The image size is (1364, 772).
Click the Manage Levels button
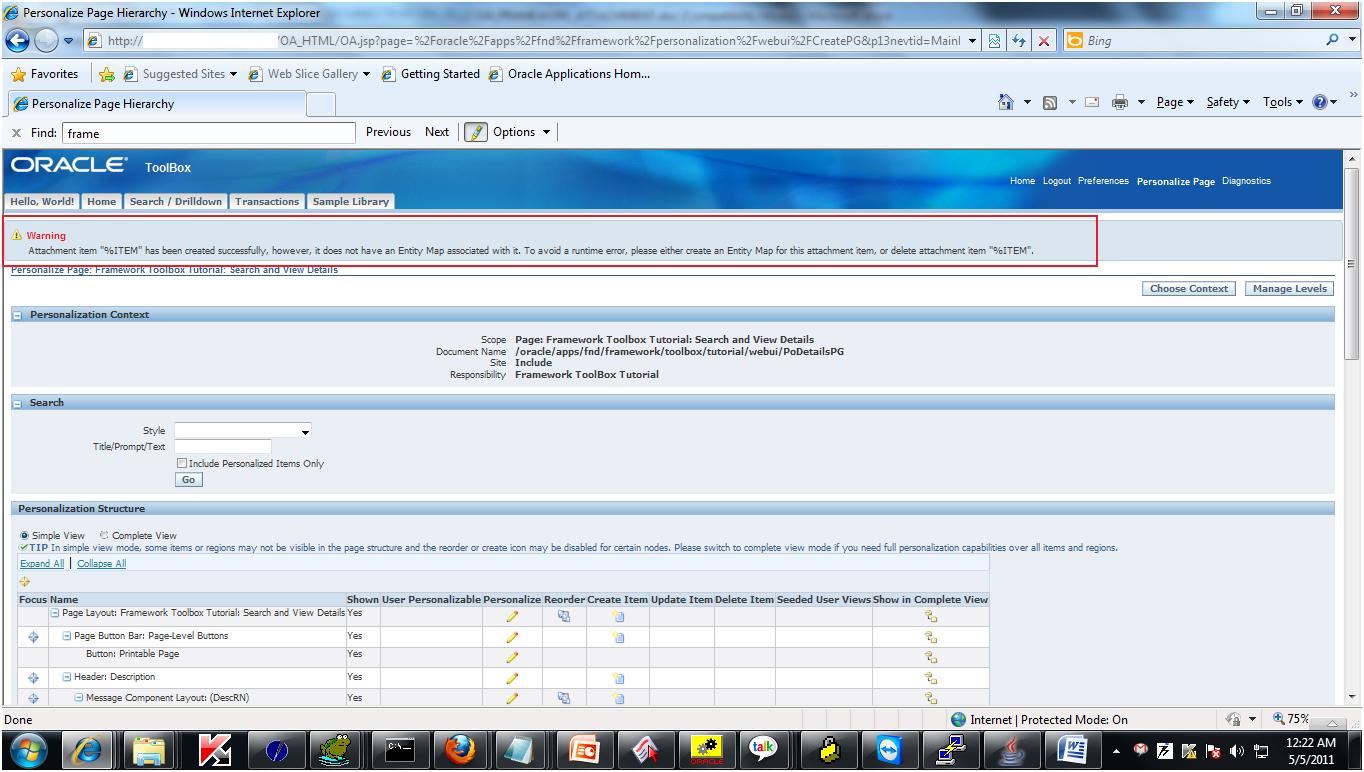pos(1289,289)
